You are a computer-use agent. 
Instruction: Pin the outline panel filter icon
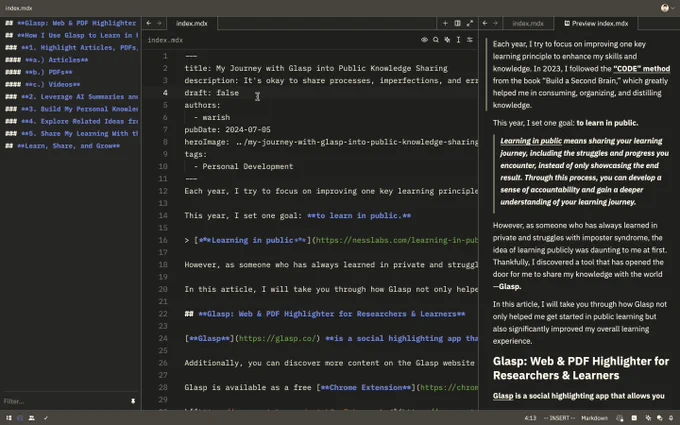coord(133,401)
